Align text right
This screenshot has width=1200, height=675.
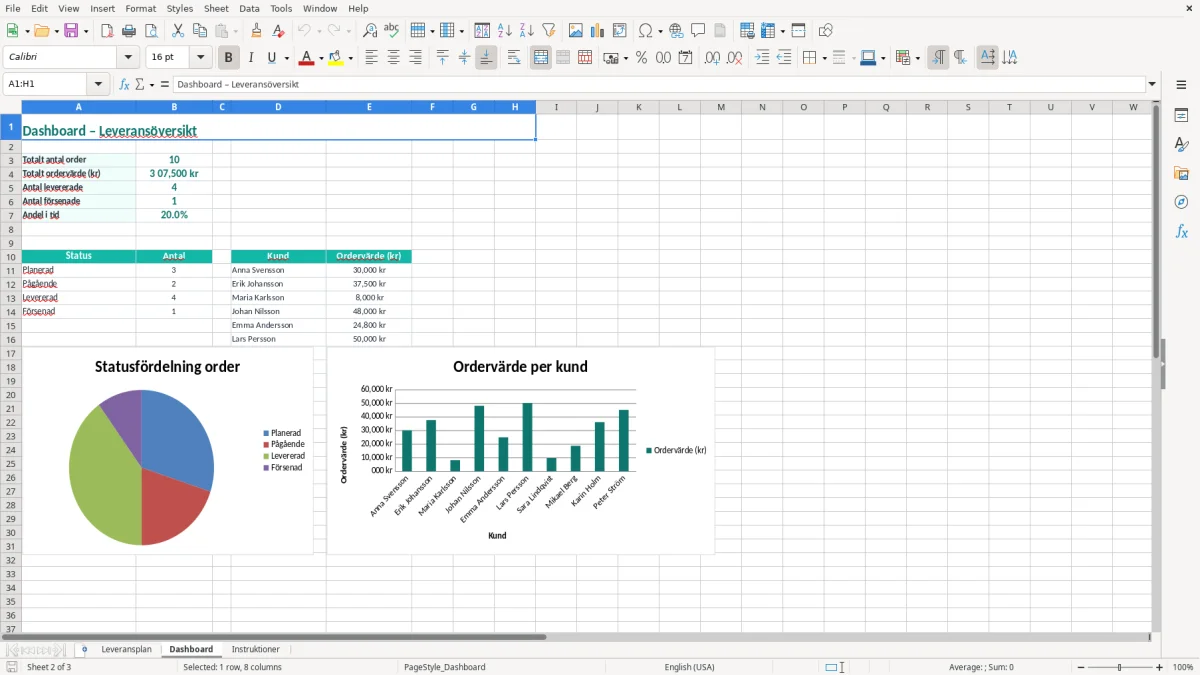click(416, 58)
